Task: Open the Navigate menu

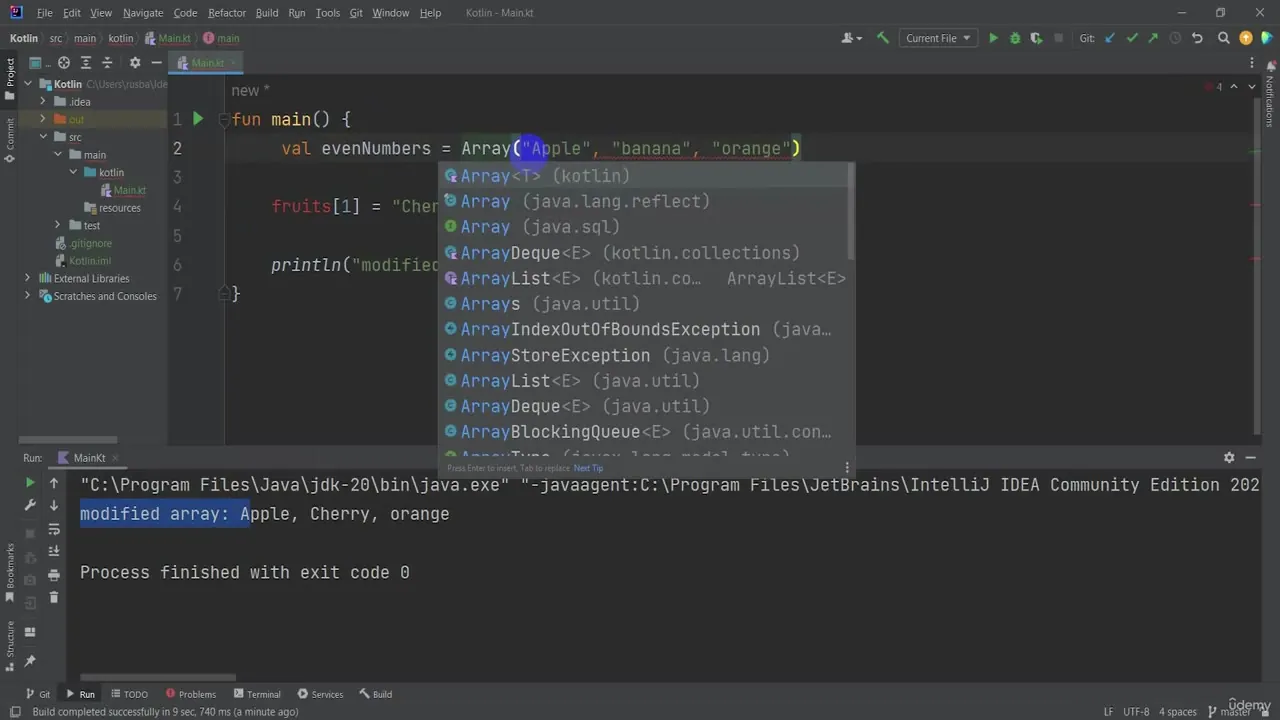Action: point(143,13)
